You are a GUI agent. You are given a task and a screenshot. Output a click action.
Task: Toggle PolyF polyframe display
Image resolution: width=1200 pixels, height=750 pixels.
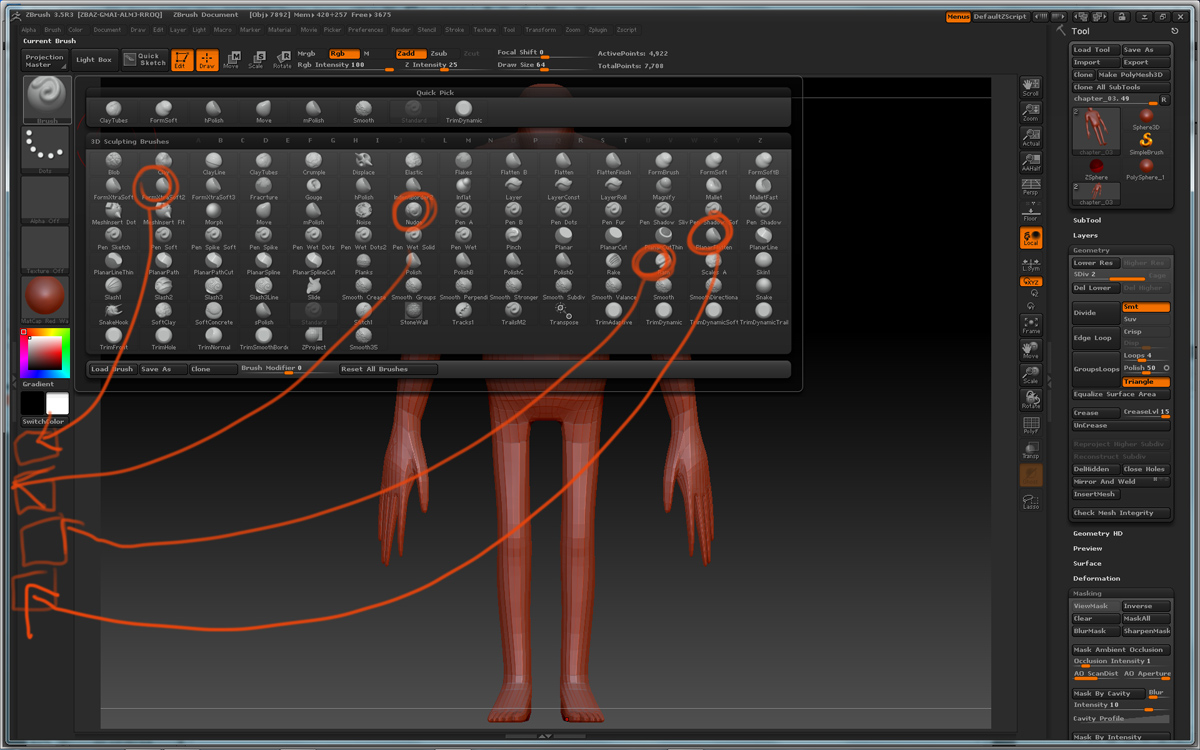(x=1030, y=425)
